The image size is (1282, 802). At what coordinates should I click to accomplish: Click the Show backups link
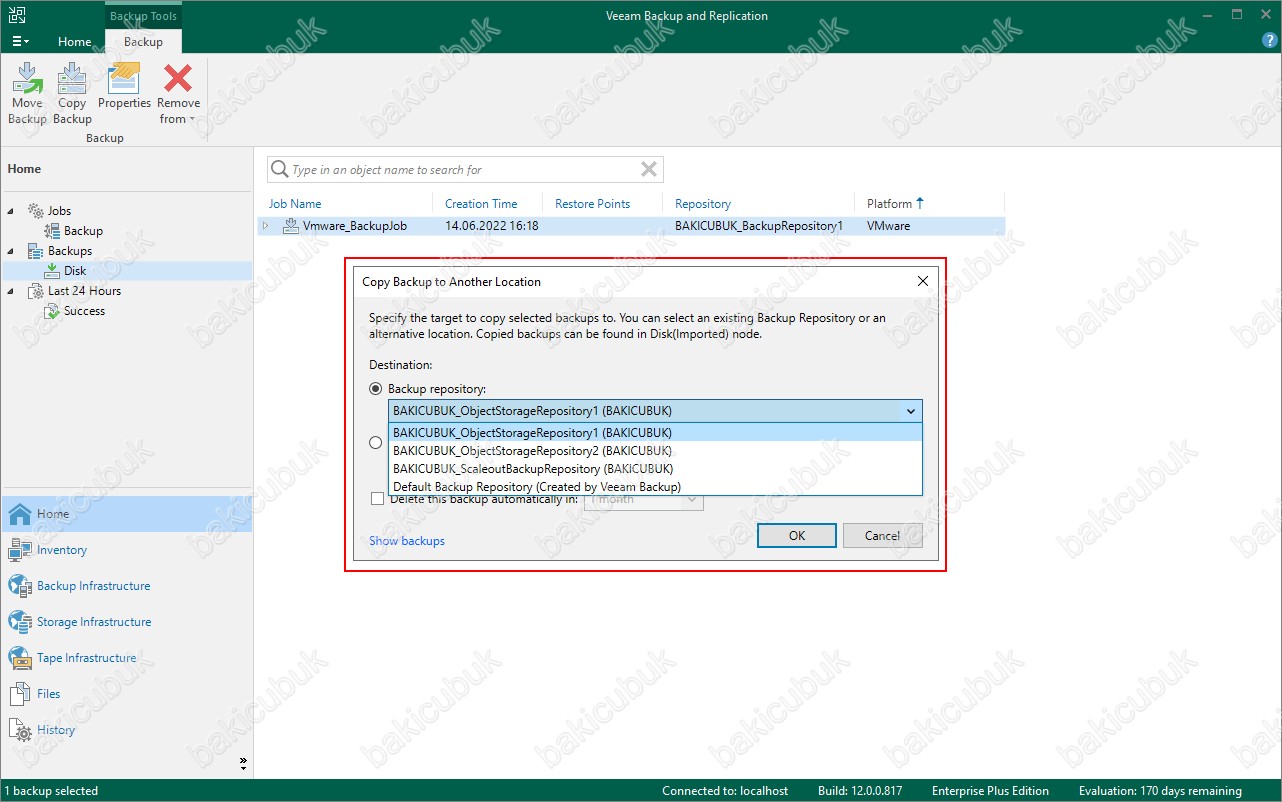click(407, 541)
